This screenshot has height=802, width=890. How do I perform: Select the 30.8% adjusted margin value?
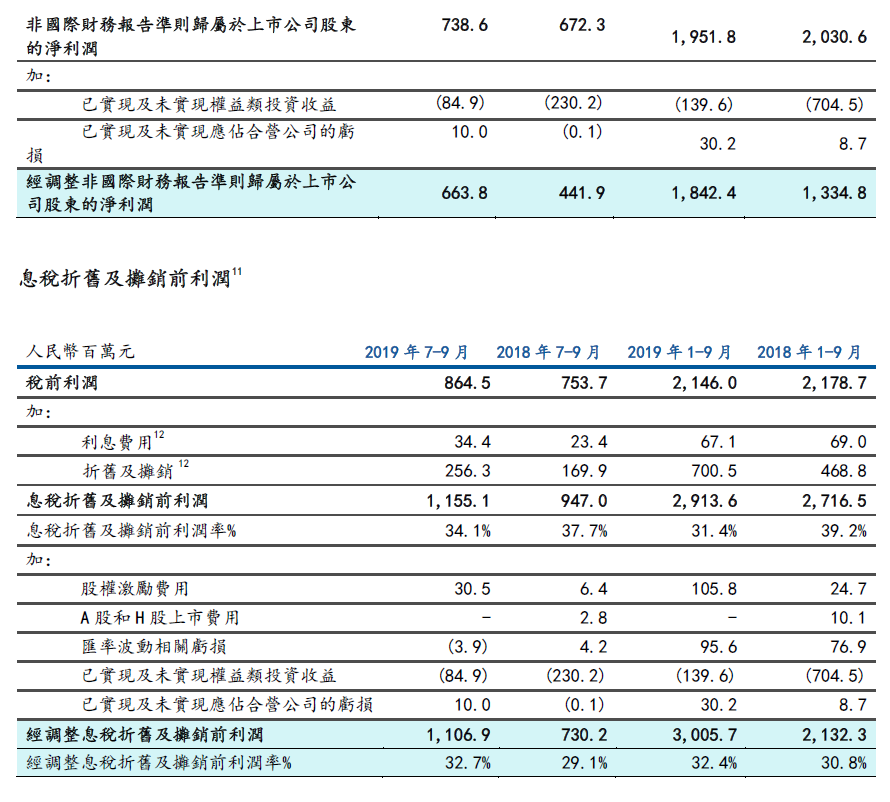pos(842,763)
